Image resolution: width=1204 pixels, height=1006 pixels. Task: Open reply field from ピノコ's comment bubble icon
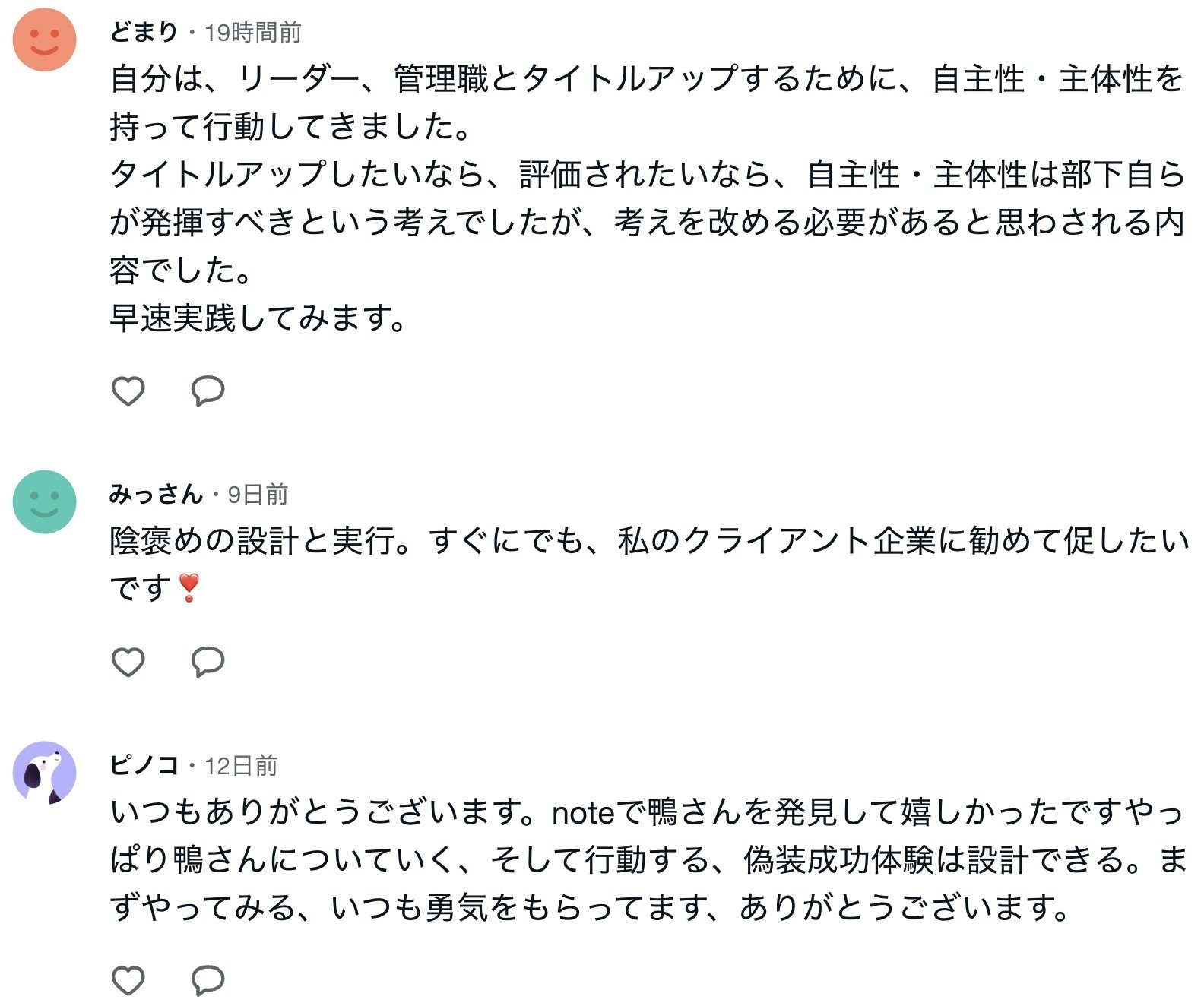pyautogui.click(x=207, y=981)
